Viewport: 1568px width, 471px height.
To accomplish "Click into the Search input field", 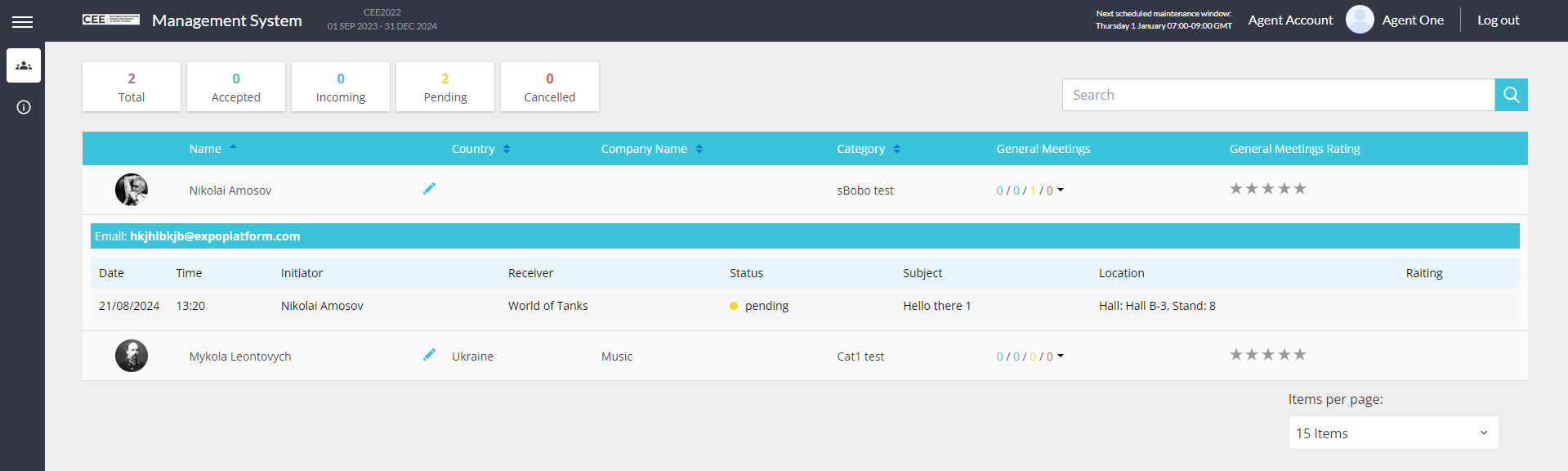I will click(1278, 95).
